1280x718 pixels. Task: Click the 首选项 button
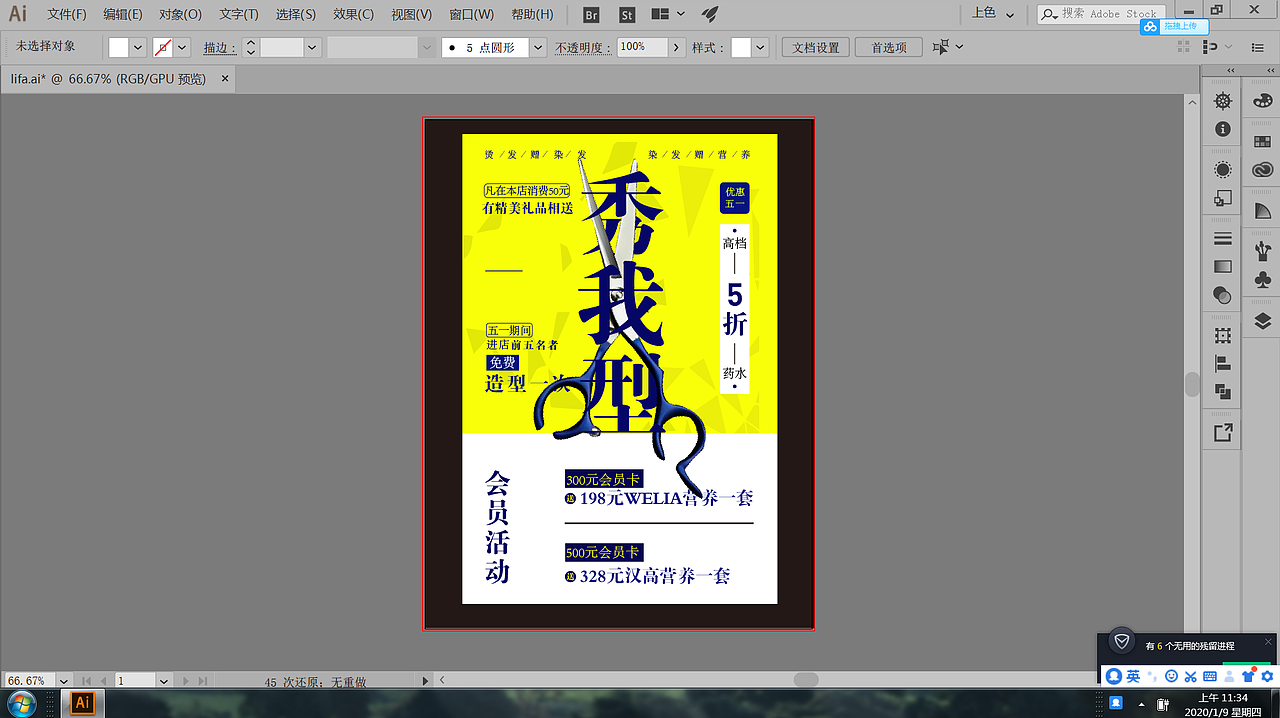click(x=888, y=46)
